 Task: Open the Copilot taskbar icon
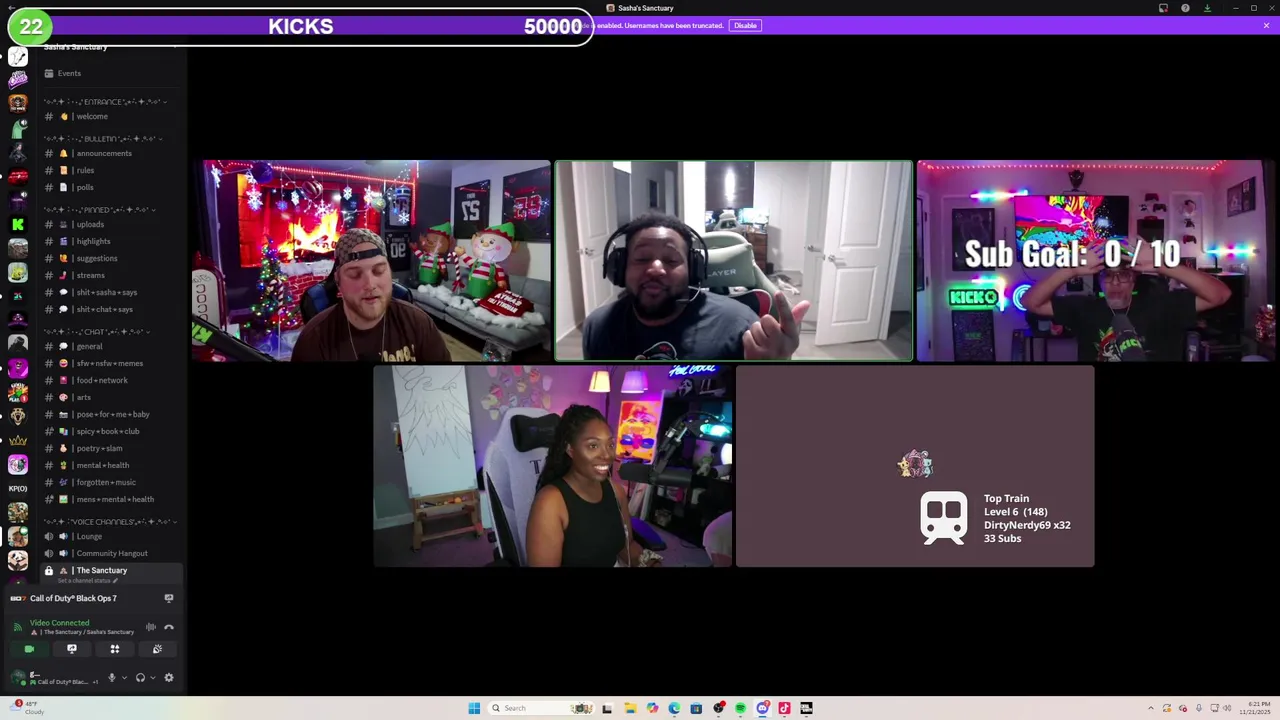point(652,708)
